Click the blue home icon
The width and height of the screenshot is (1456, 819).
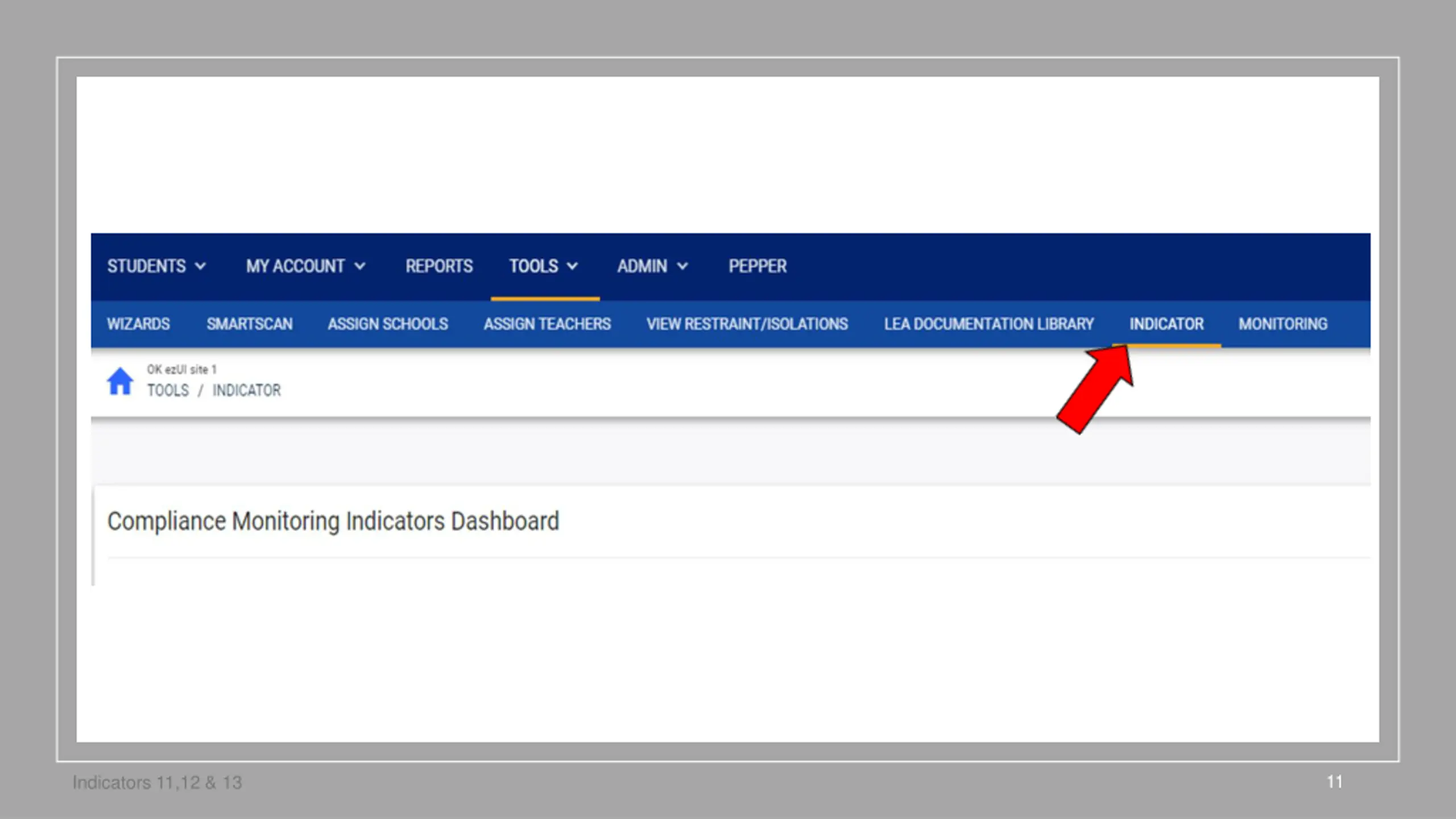click(x=120, y=381)
